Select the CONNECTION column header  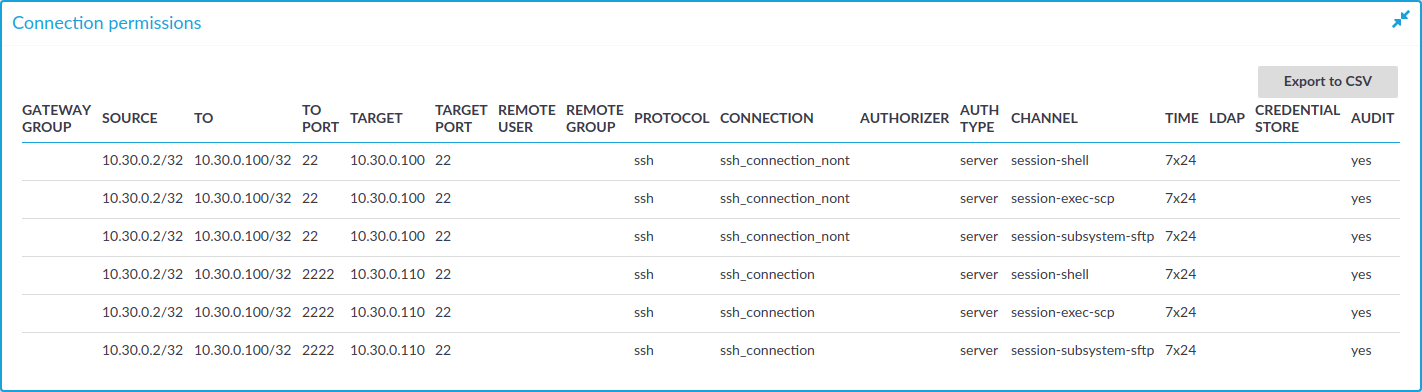point(767,118)
